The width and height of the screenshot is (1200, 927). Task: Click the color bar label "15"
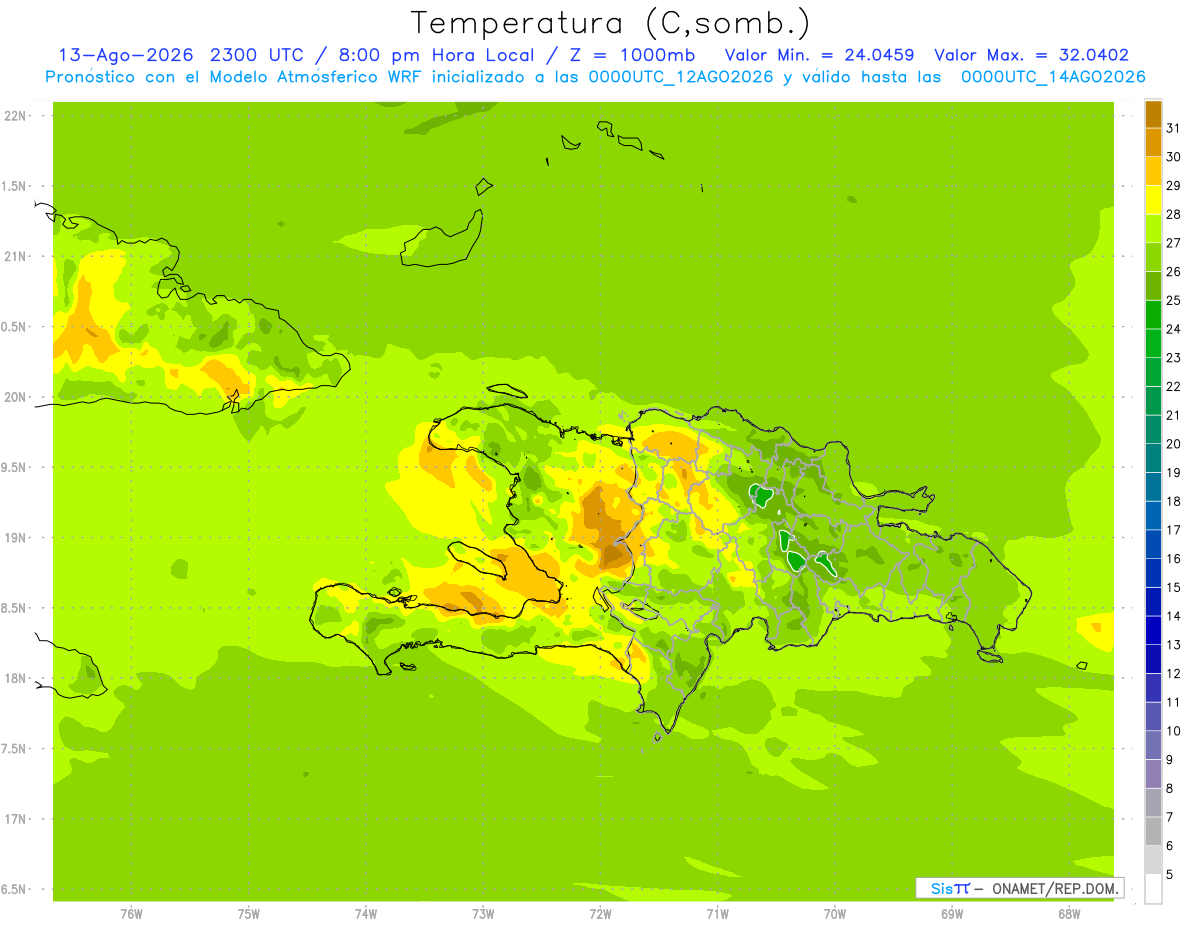coord(1173,588)
